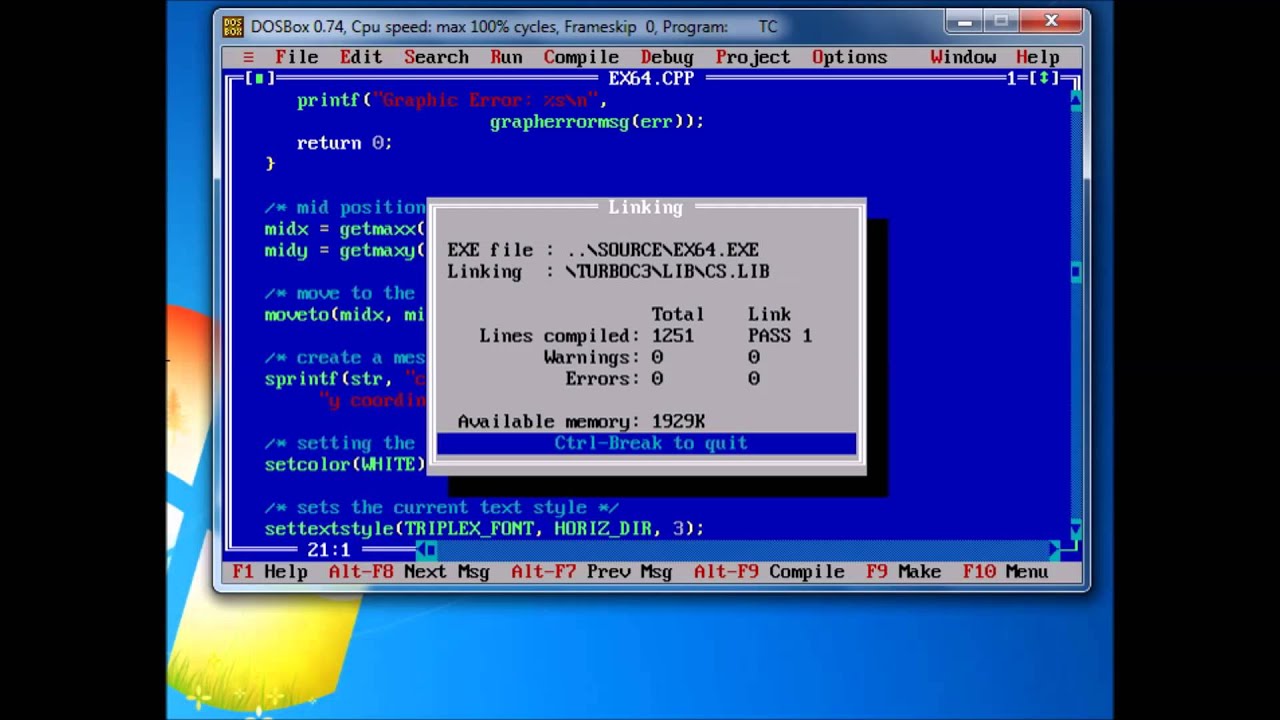The width and height of the screenshot is (1280, 720).
Task: Open the system menu (≡) in Turbo C
Action: point(248,57)
